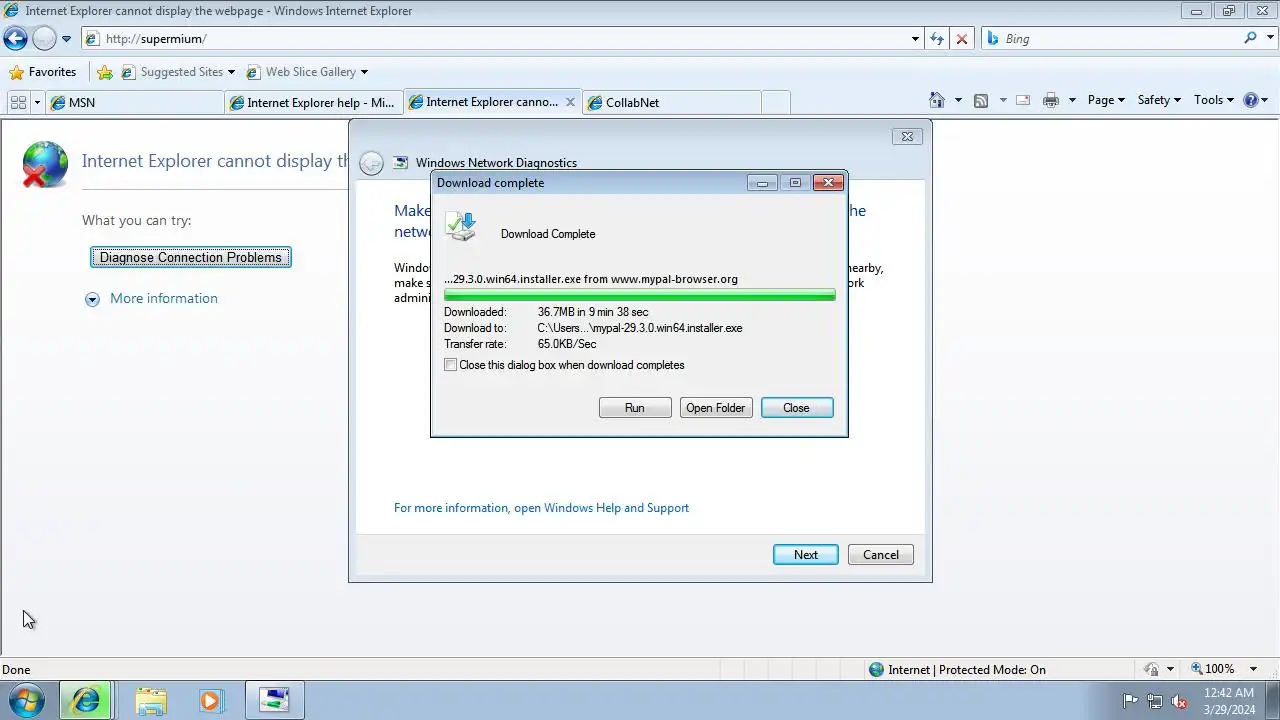Open Windows Explorer from the taskbar

coord(151,701)
